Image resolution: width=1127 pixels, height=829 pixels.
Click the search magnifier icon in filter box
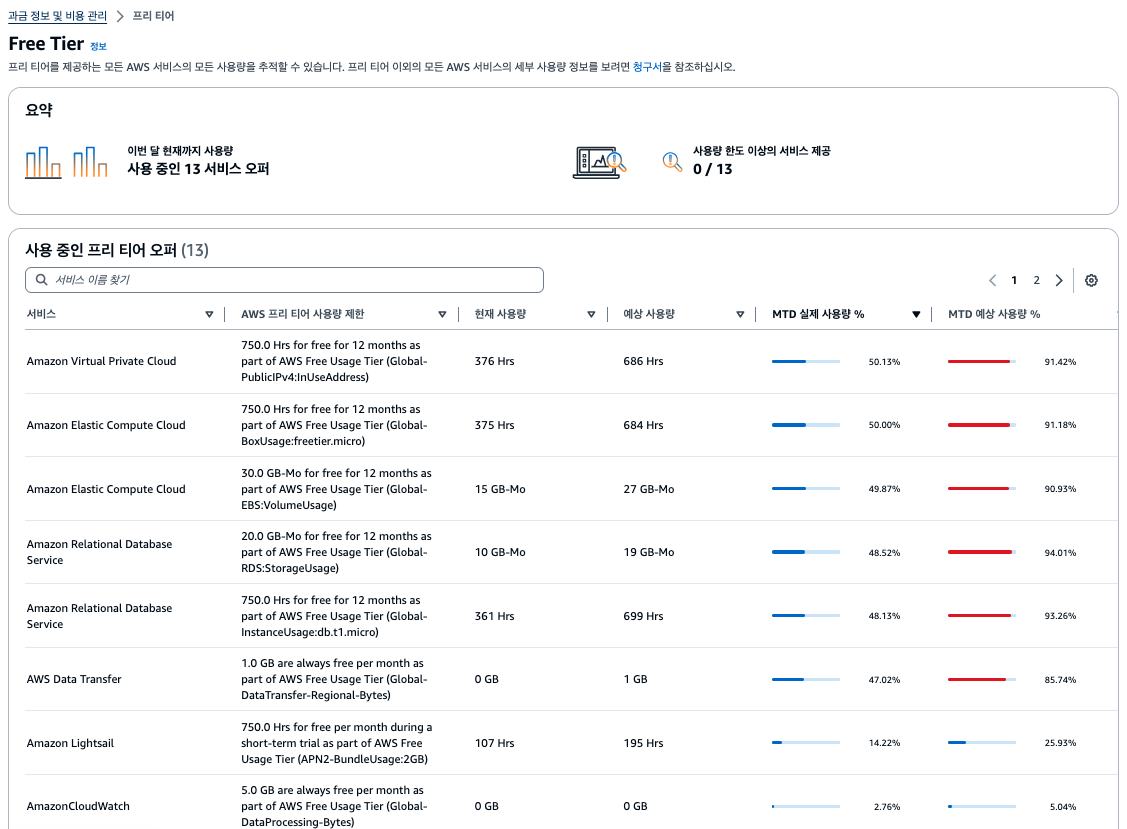[x=42, y=280]
